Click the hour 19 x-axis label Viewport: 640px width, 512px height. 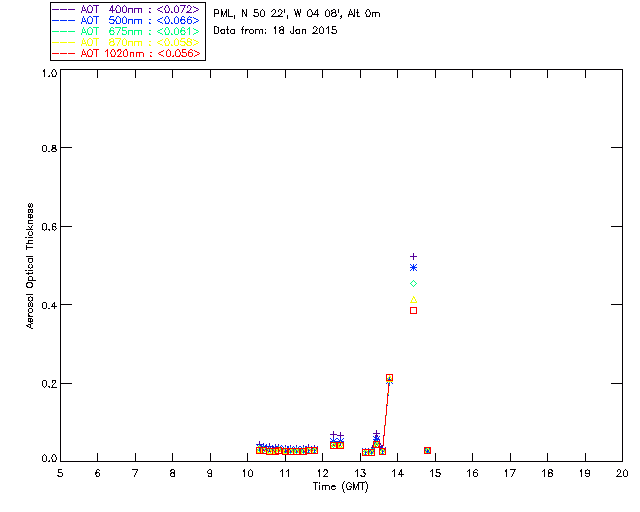585,473
